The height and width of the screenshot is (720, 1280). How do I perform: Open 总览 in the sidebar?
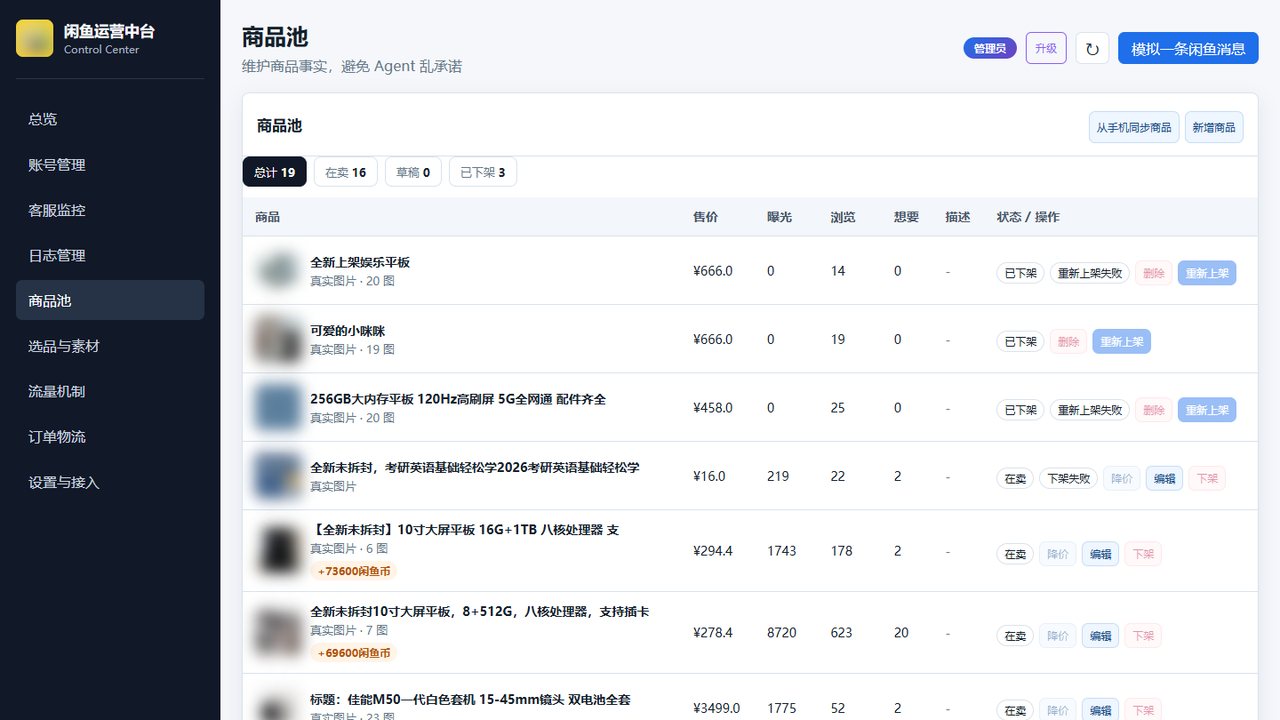pyautogui.click(x=110, y=119)
